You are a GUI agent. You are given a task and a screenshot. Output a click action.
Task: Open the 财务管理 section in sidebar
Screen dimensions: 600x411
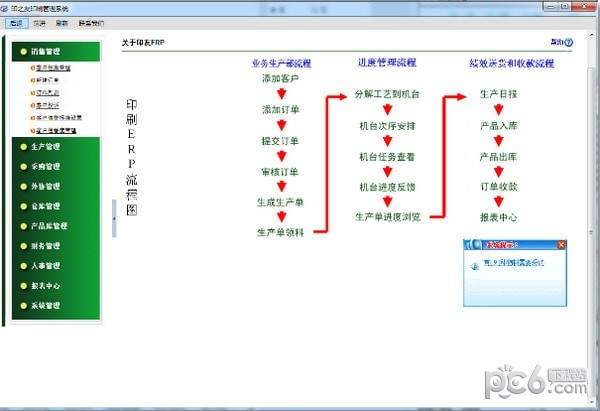pos(38,246)
